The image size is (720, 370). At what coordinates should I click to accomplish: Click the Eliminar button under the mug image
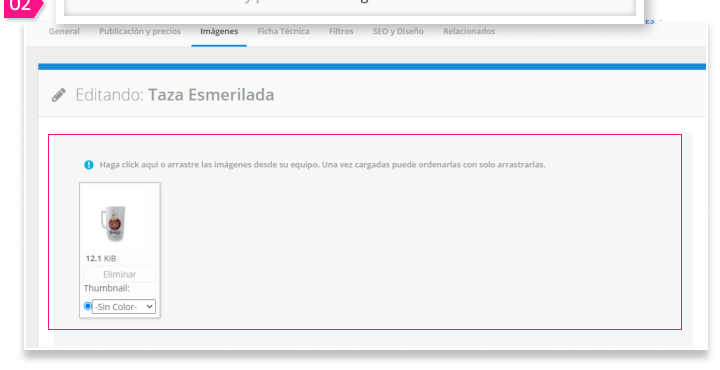(119, 274)
